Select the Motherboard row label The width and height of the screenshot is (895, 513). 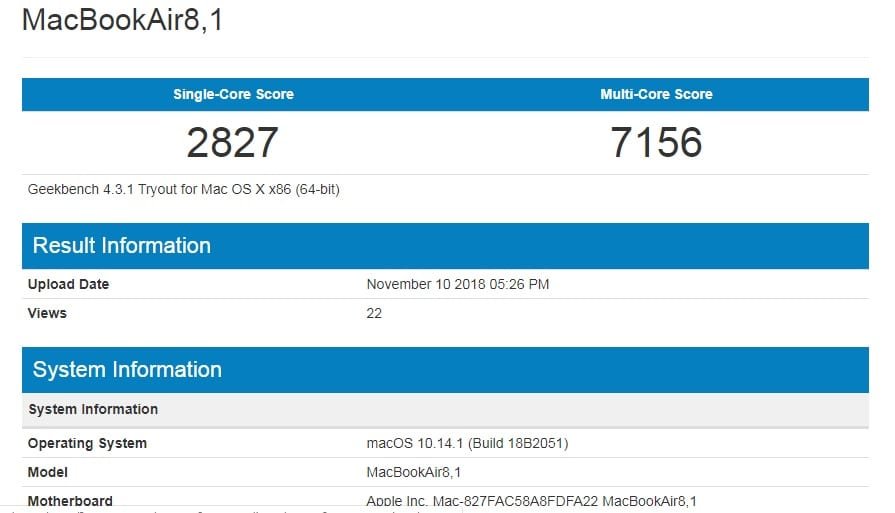(x=70, y=501)
